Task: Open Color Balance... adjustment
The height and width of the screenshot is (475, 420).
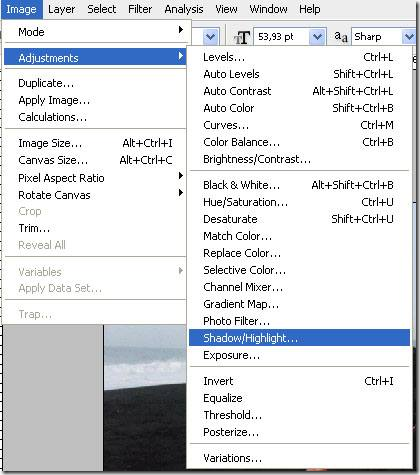Action: [299, 142]
